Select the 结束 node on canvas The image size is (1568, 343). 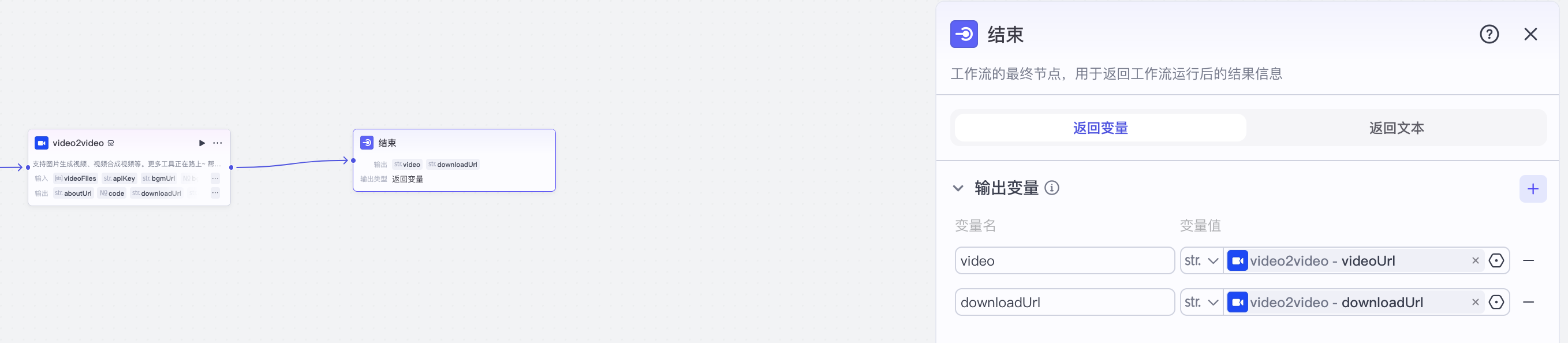click(453, 143)
